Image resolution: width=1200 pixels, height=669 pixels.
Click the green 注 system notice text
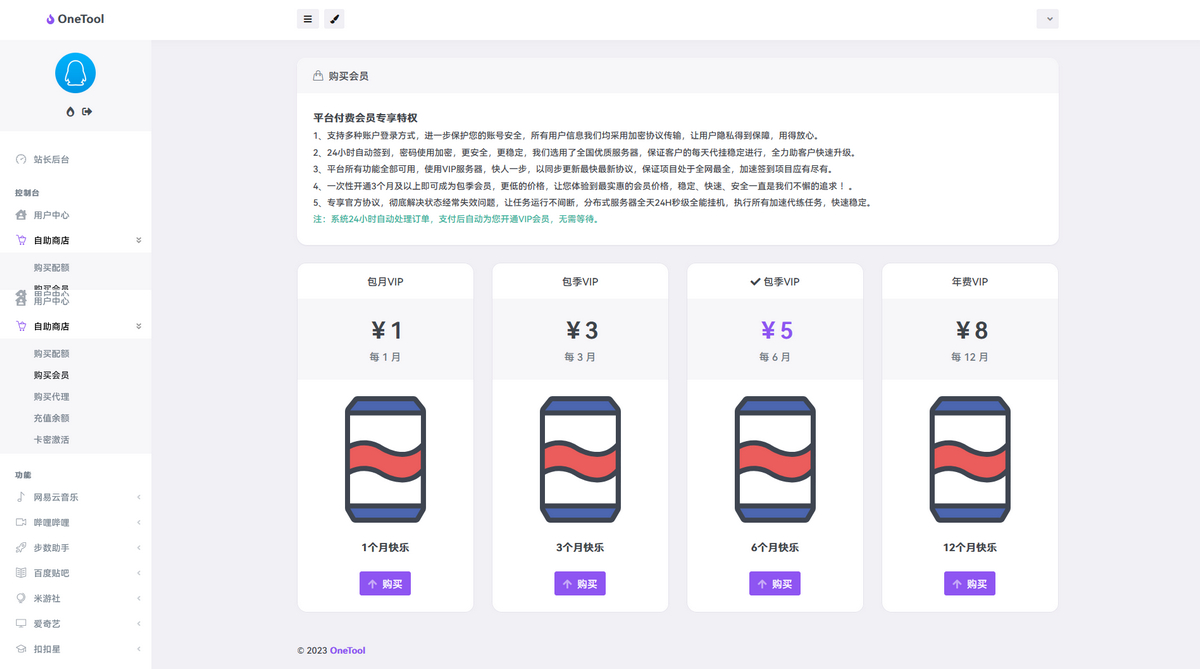(456, 218)
